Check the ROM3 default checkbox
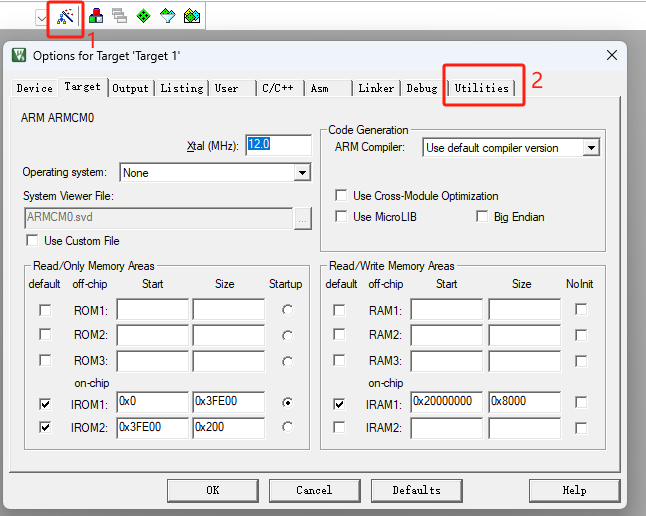Viewport: 646px width, 516px height. (x=45, y=360)
